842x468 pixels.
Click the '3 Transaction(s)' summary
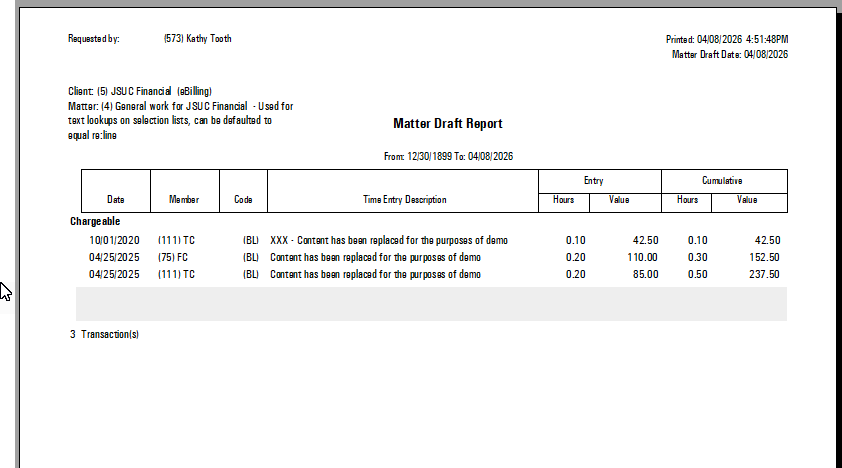pyautogui.click(x=104, y=334)
